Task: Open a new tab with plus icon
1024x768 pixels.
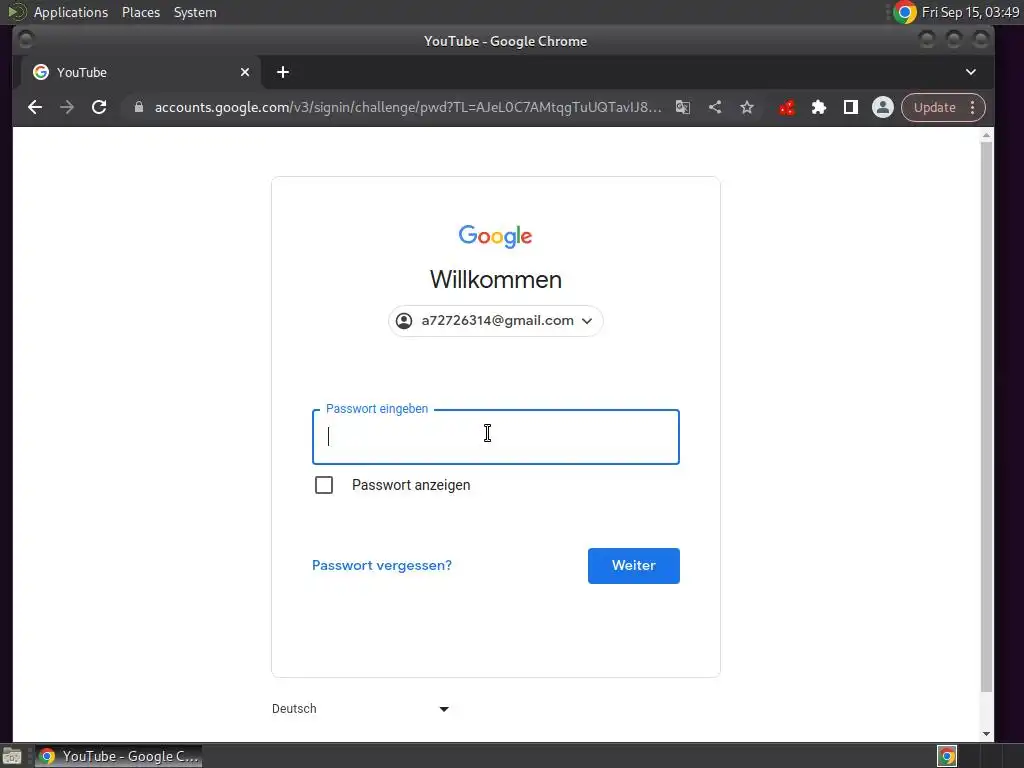Action: click(283, 72)
